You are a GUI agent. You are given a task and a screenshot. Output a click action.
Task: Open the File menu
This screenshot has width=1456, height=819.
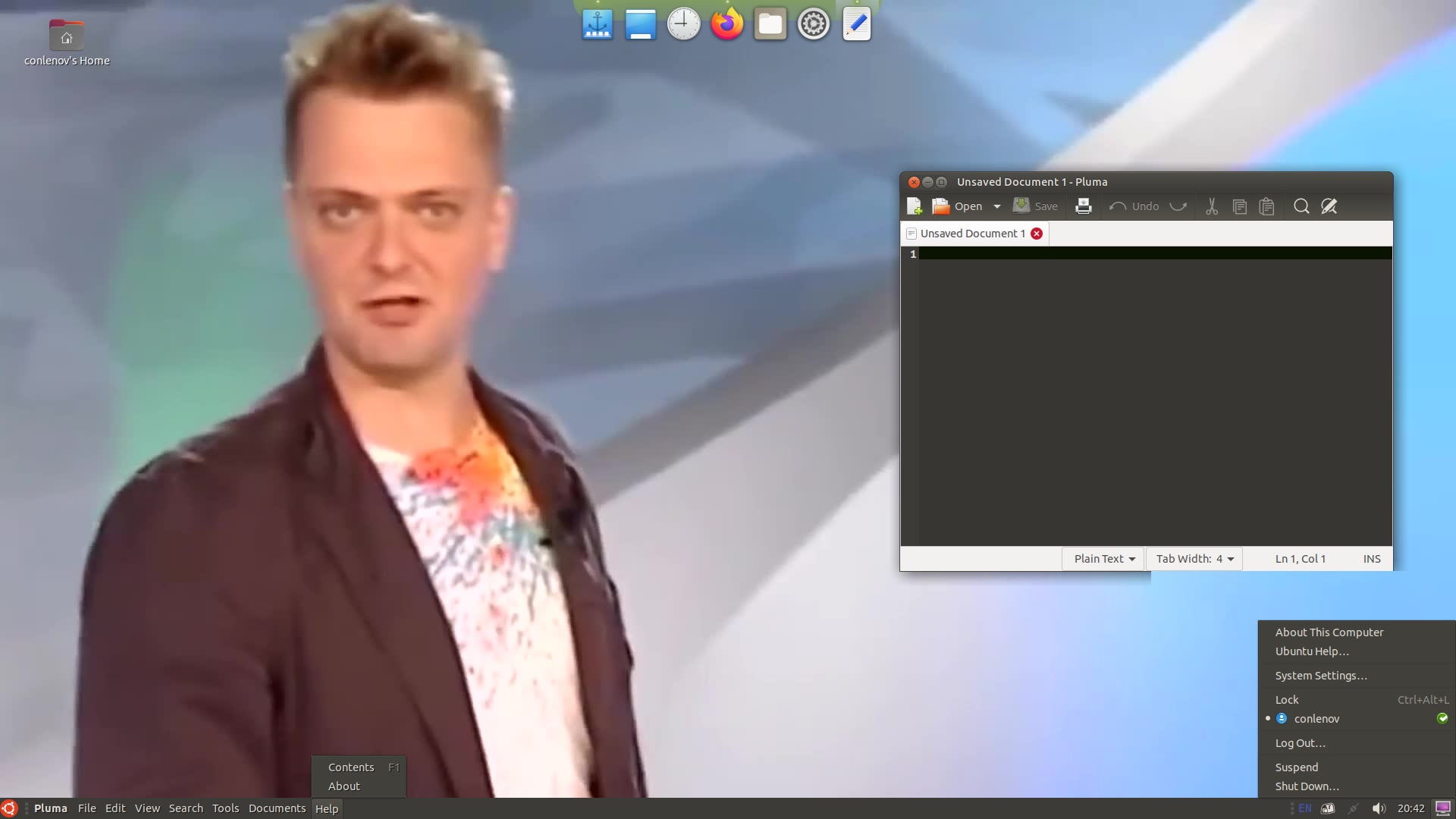tap(87, 808)
